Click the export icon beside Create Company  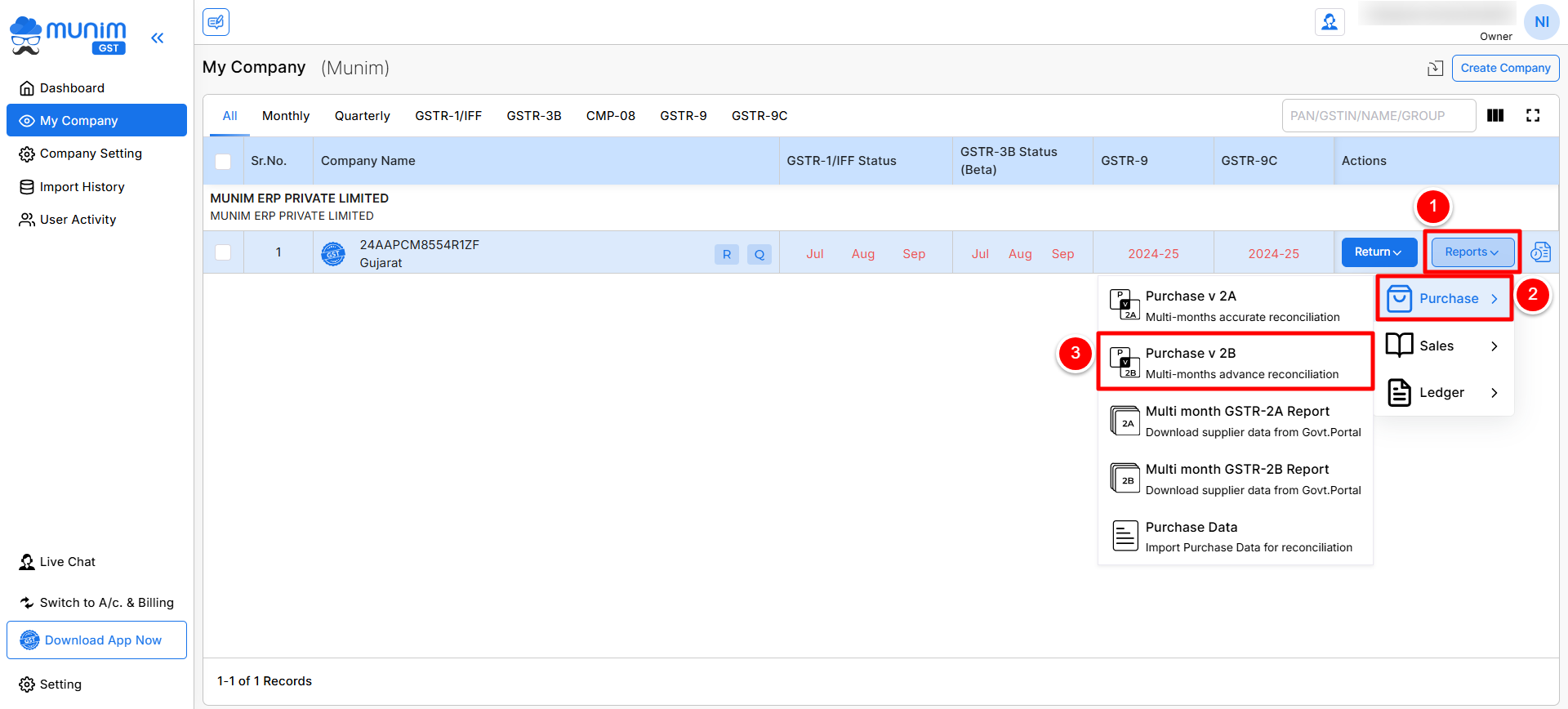[x=1435, y=69]
